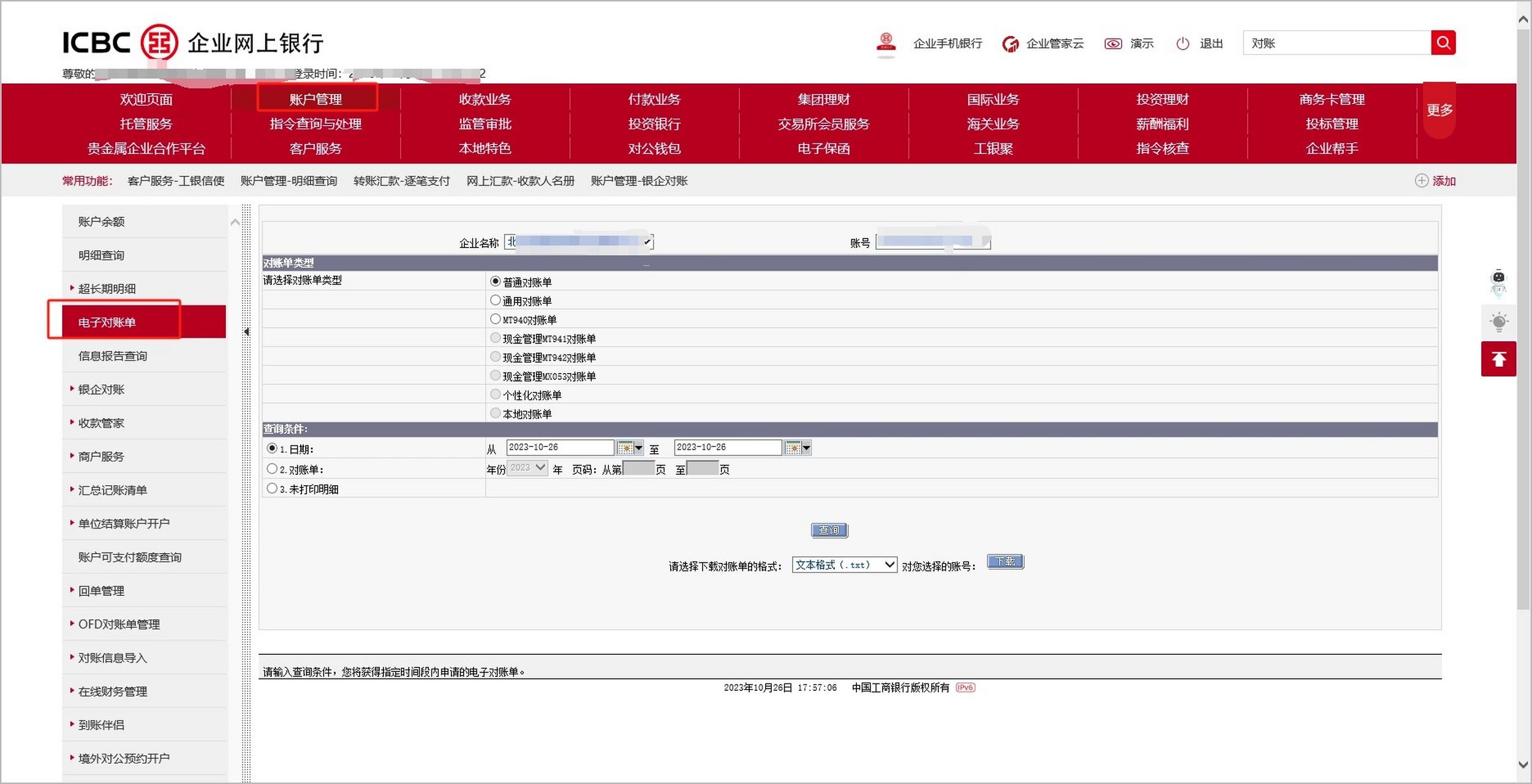This screenshot has height=784, width=1532.
Task: Open the 企业帮手 menu item
Action: (x=1332, y=148)
